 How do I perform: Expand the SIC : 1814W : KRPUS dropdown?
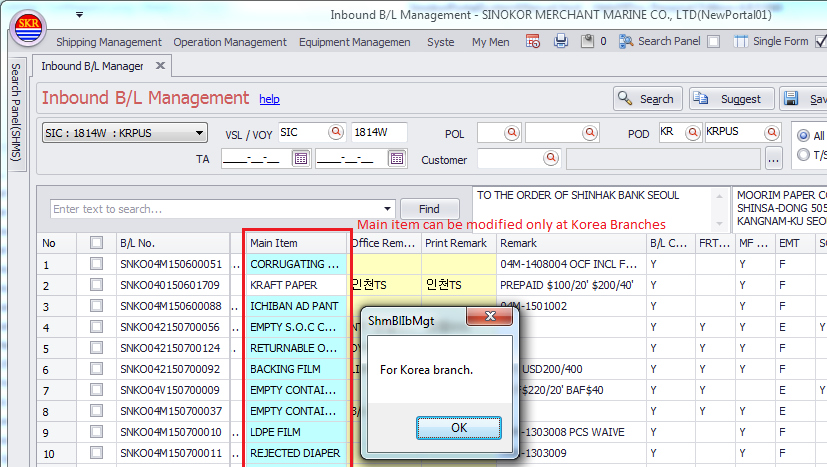(200, 132)
